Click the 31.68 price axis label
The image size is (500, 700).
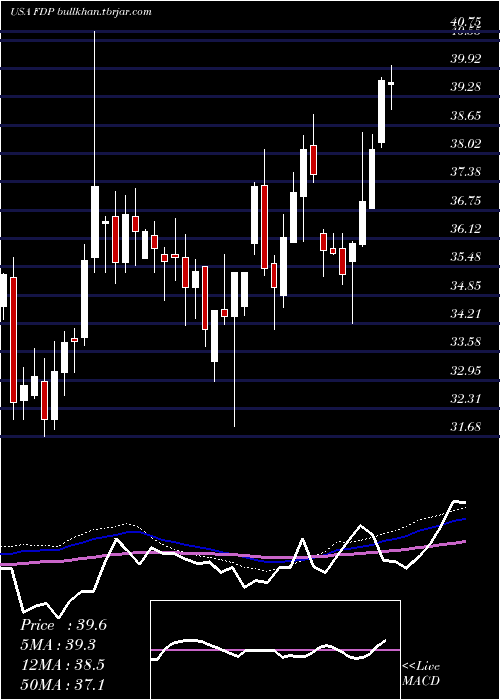pos(466,427)
